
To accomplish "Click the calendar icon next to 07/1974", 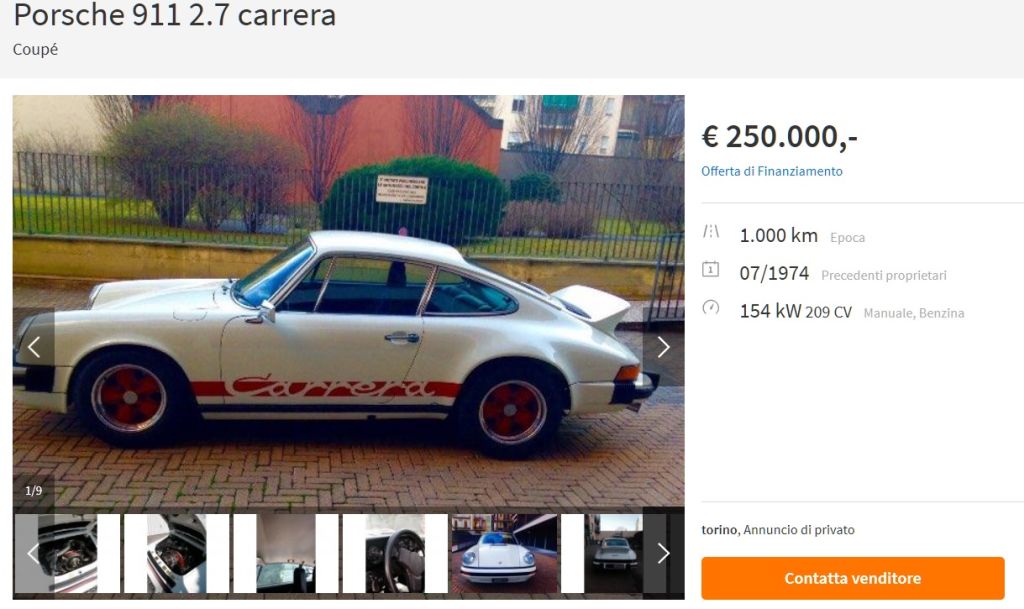I will coord(711,269).
